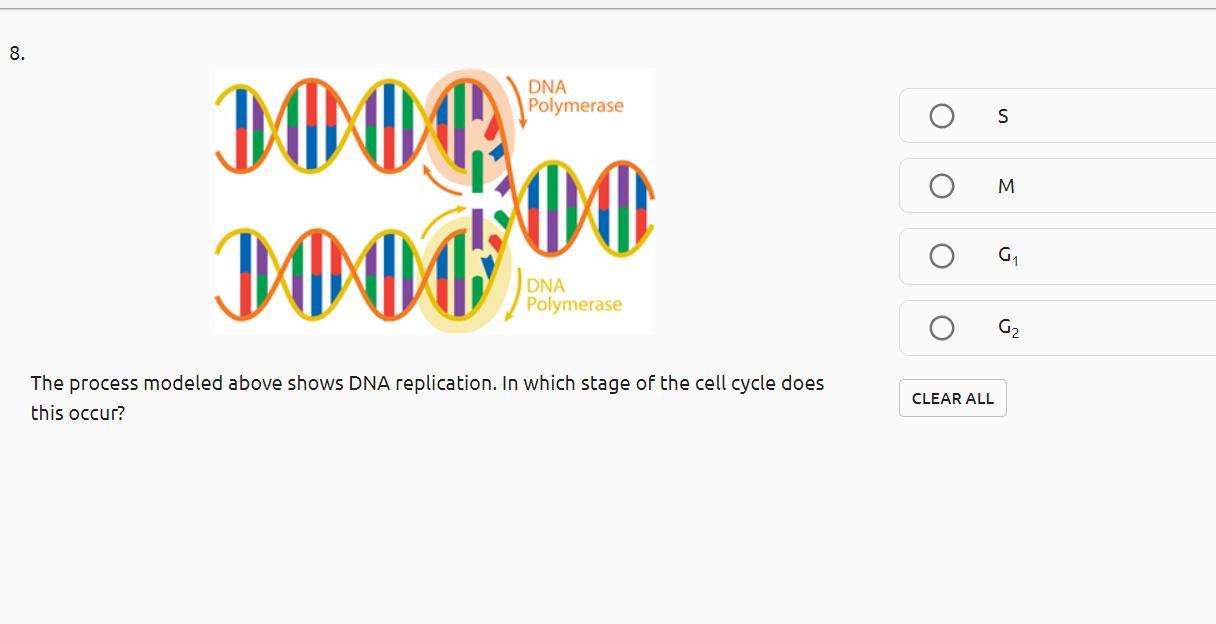Click the lower DNA Polymerase label
This screenshot has height=624, width=1216.
(x=574, y=295)
